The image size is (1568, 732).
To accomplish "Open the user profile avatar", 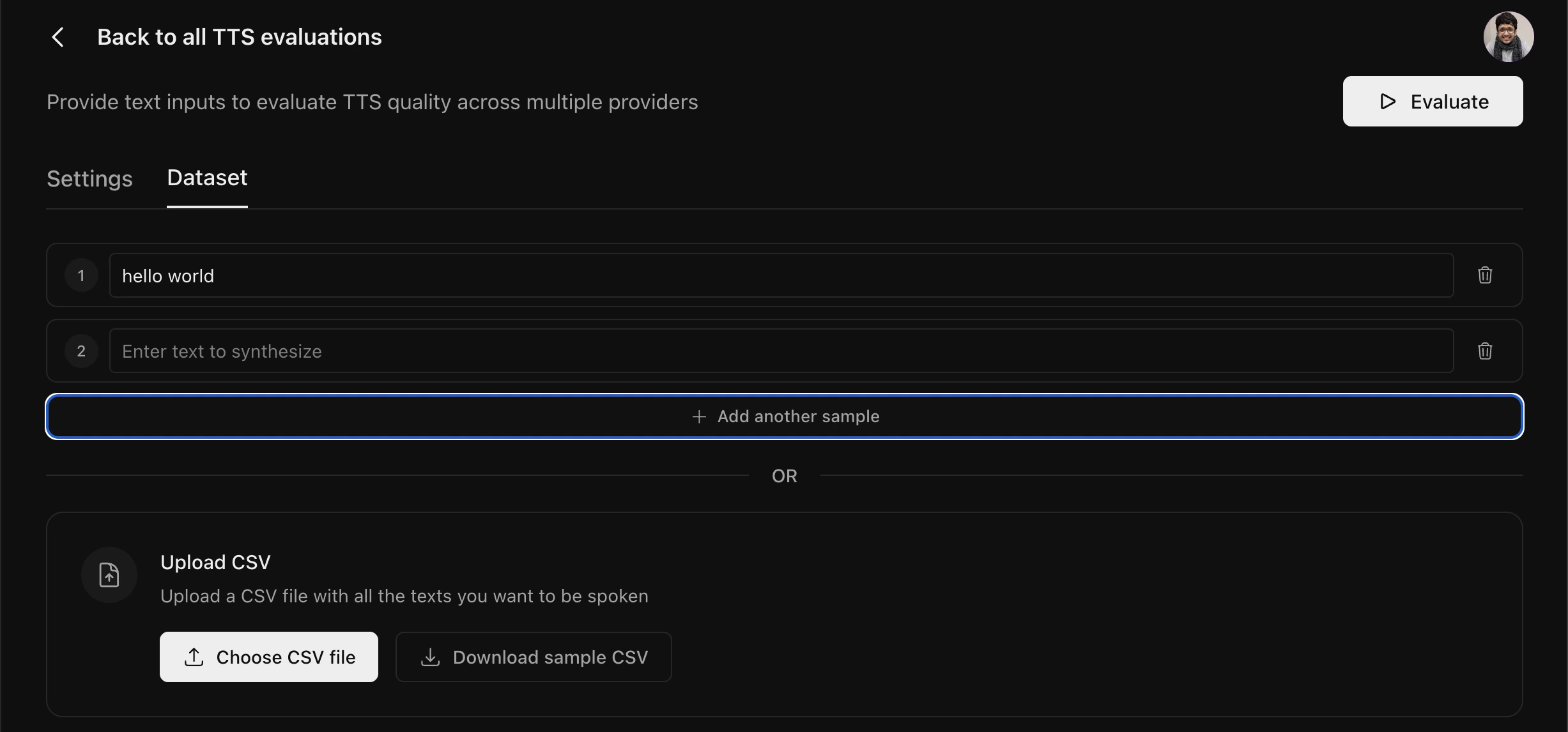I will coord(1508,36).
